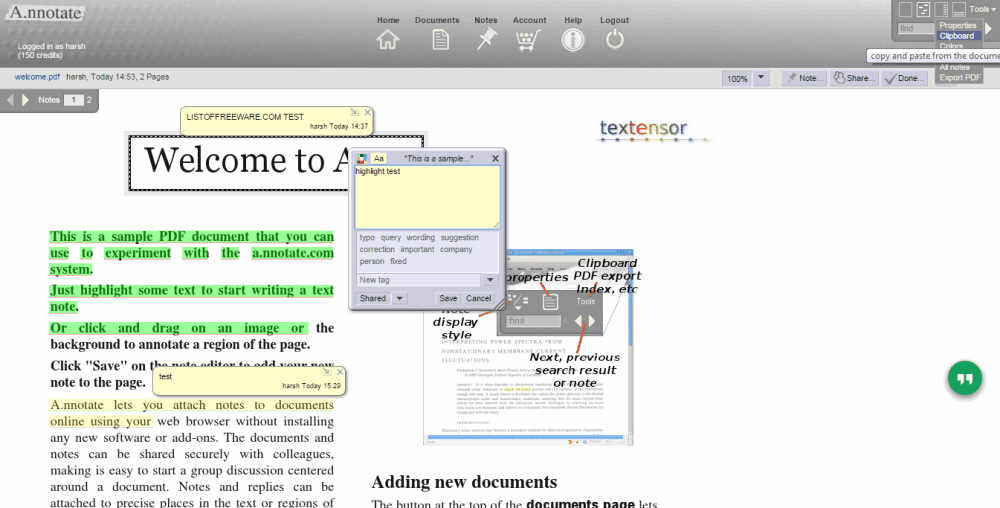Go to previous page arrow in Notes bar
Image resolution: width=1000 pixels, height=508 pixels.
(x=10, y=100)
